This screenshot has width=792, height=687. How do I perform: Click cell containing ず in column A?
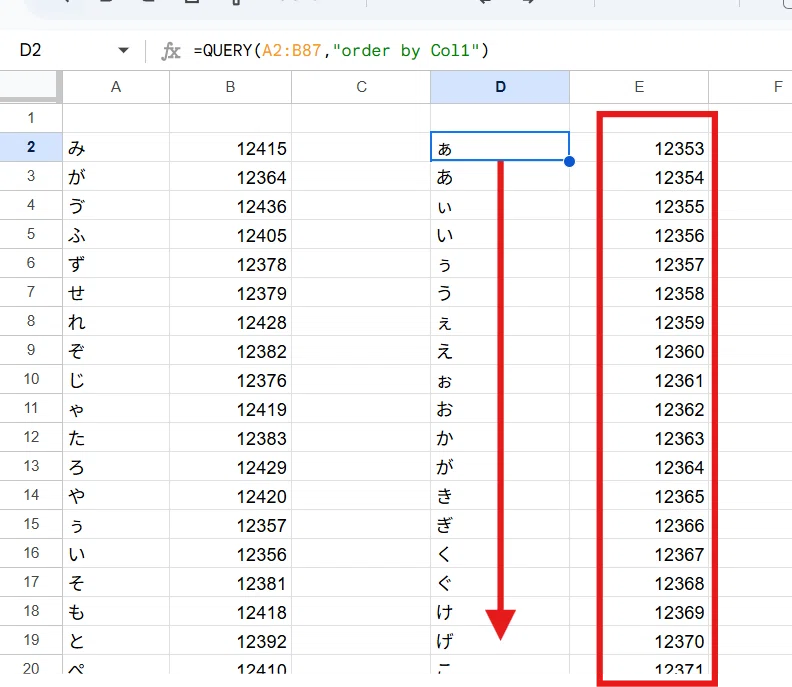tap(116, 263)
